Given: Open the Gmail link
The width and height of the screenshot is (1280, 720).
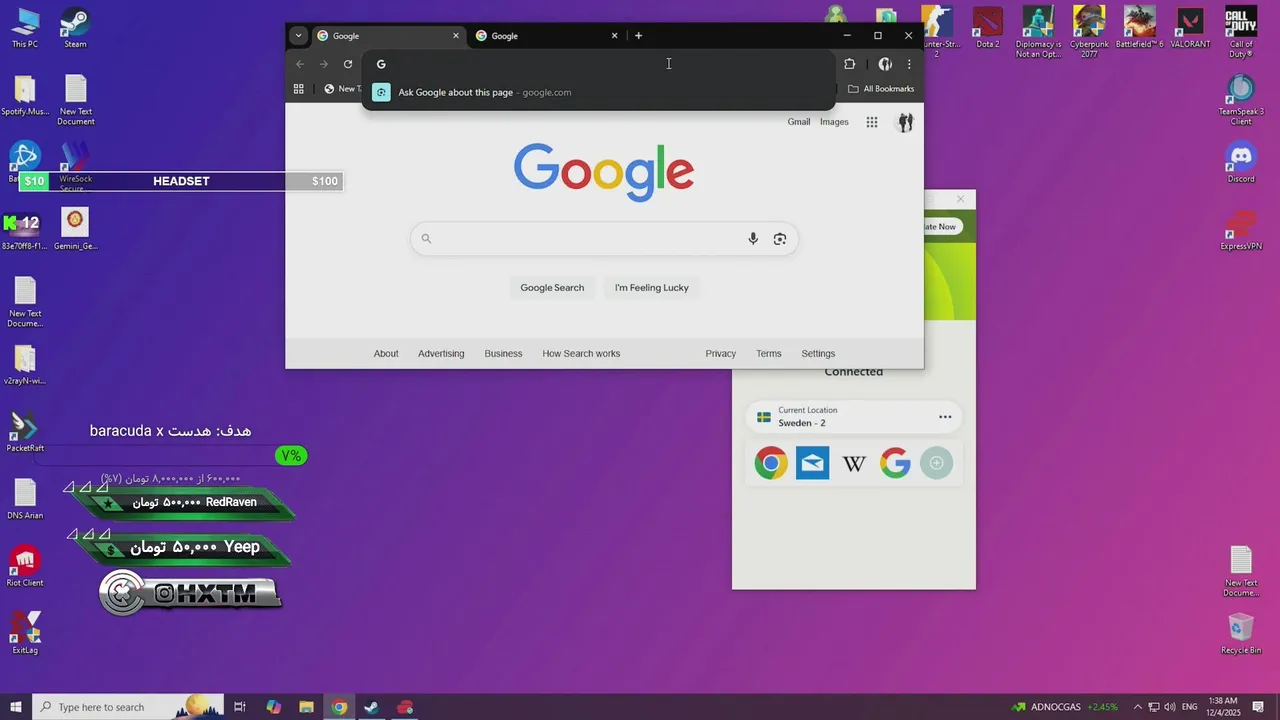Looking at the screenshot, I should [799, 122].
